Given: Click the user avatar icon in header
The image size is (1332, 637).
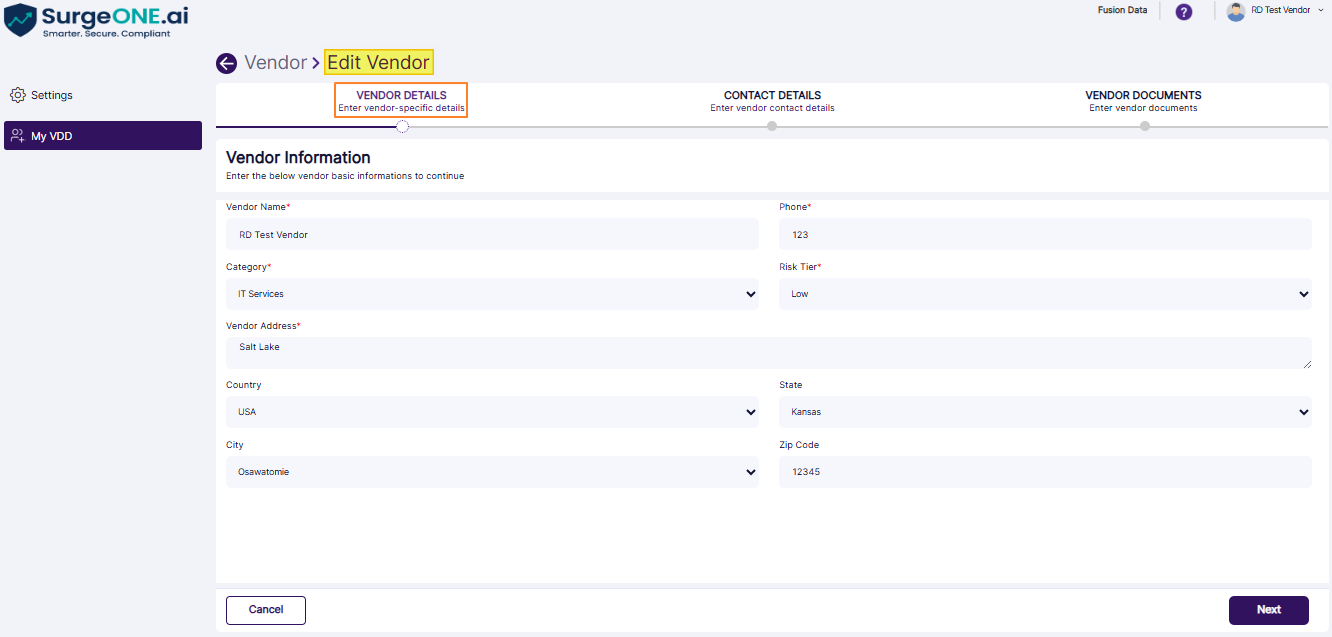Looking at the screenshot, I should click(1236, 12).
